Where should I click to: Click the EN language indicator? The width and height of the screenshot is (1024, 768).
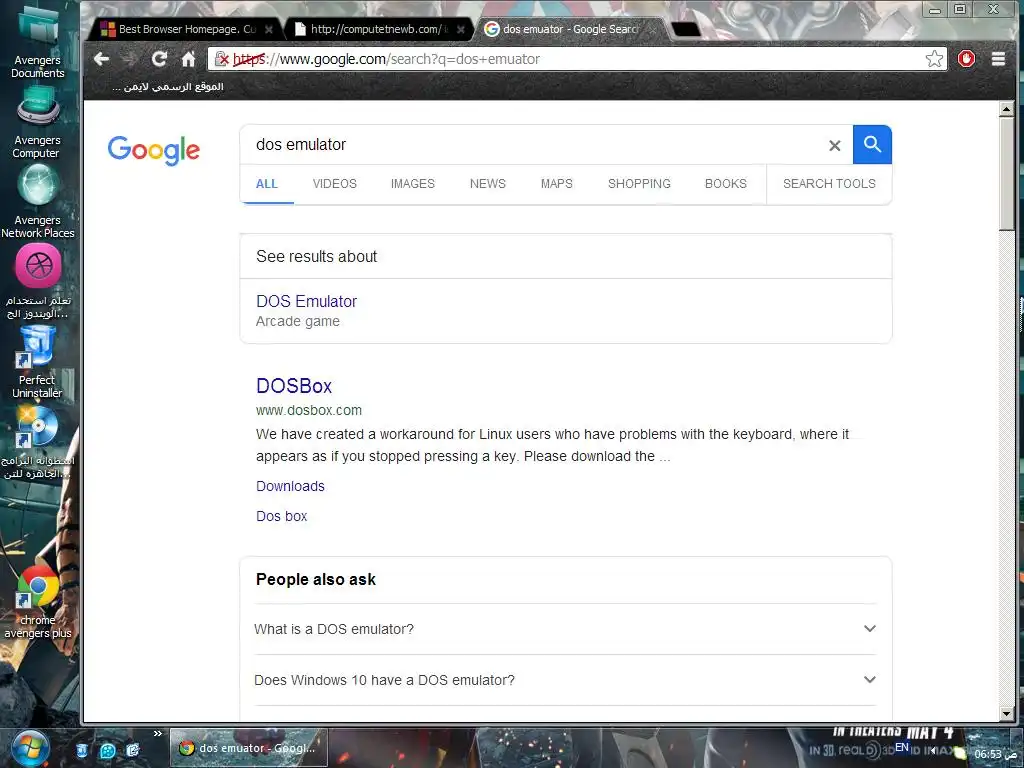[x=902, y=747]
